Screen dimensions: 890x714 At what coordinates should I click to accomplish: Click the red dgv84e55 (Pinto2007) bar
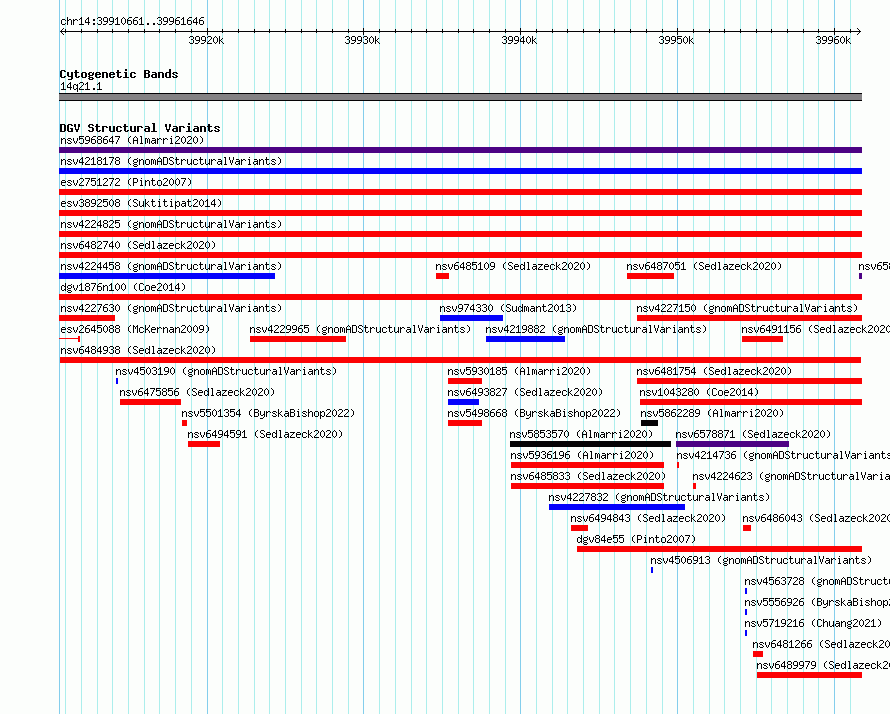[719, 549]
